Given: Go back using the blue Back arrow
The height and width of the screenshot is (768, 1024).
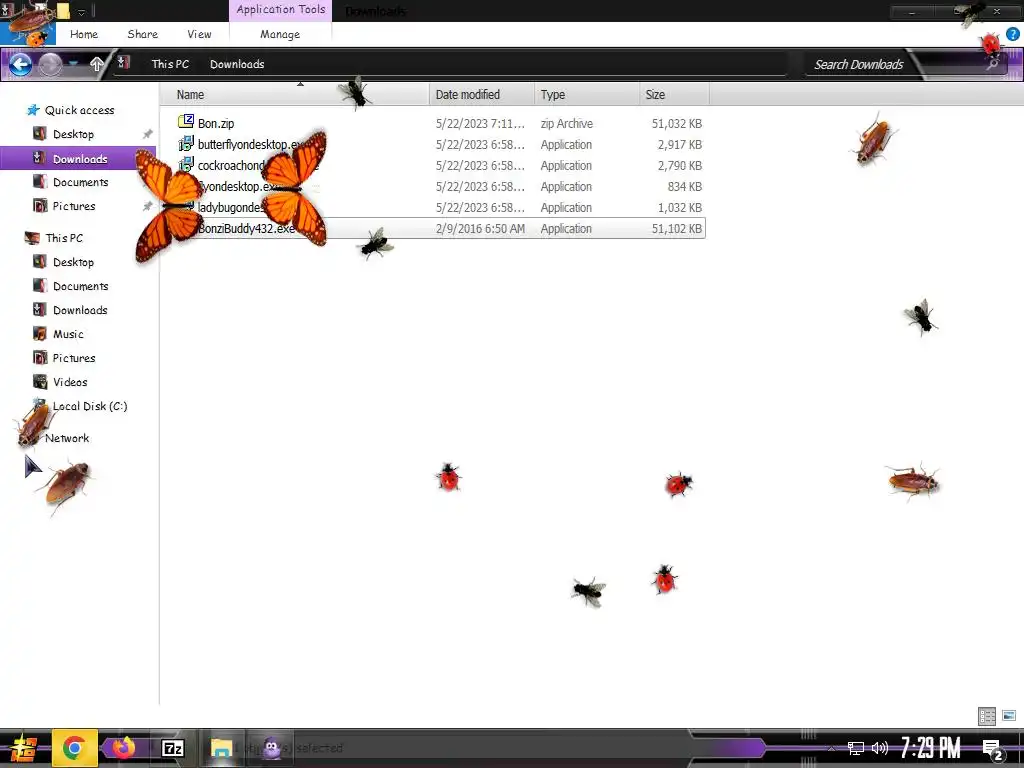Looking at the screenshot, I should [20, 64].
